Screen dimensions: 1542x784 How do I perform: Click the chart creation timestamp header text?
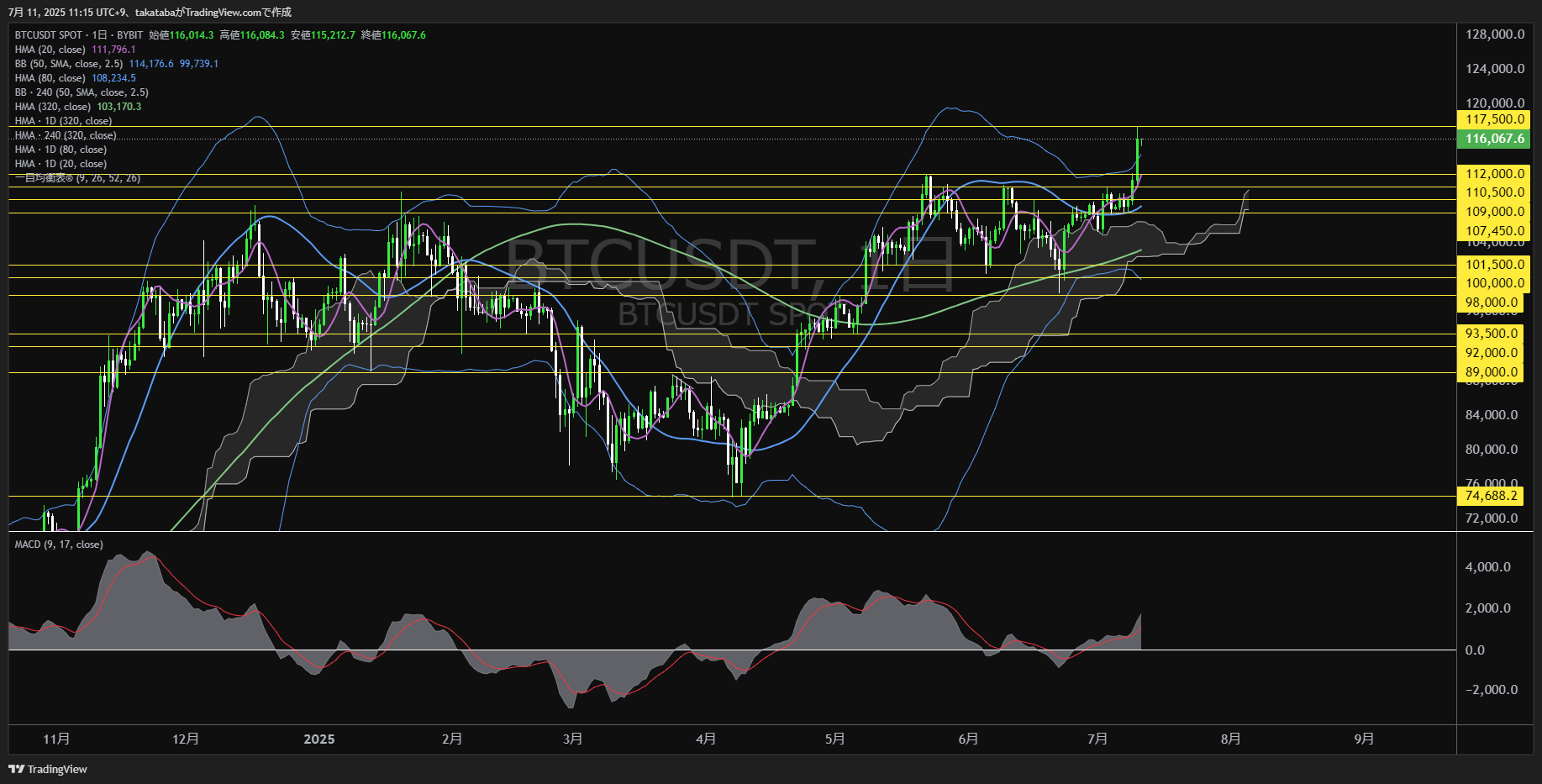pos(150,12)
